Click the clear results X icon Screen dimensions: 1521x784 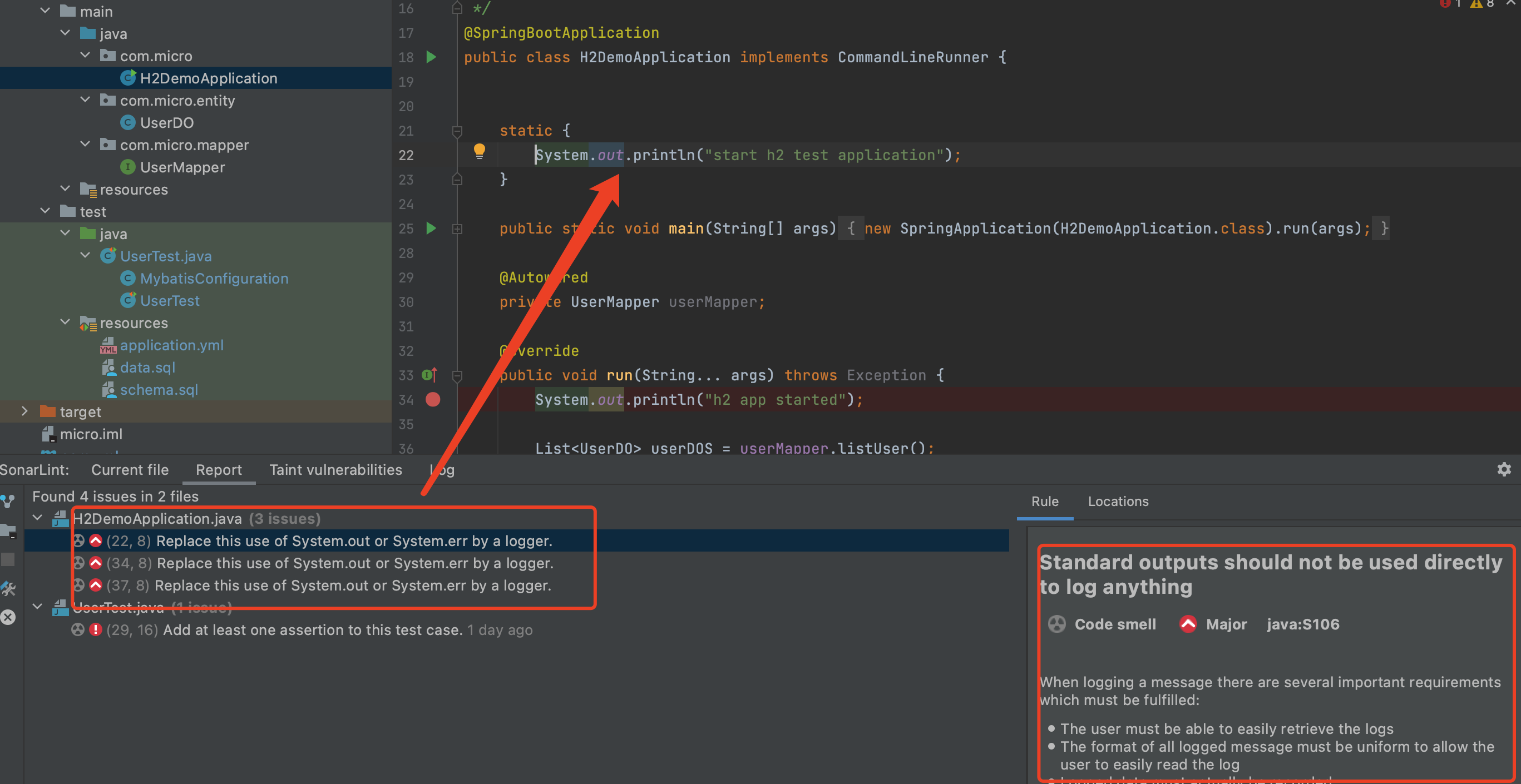coord(8,617)
